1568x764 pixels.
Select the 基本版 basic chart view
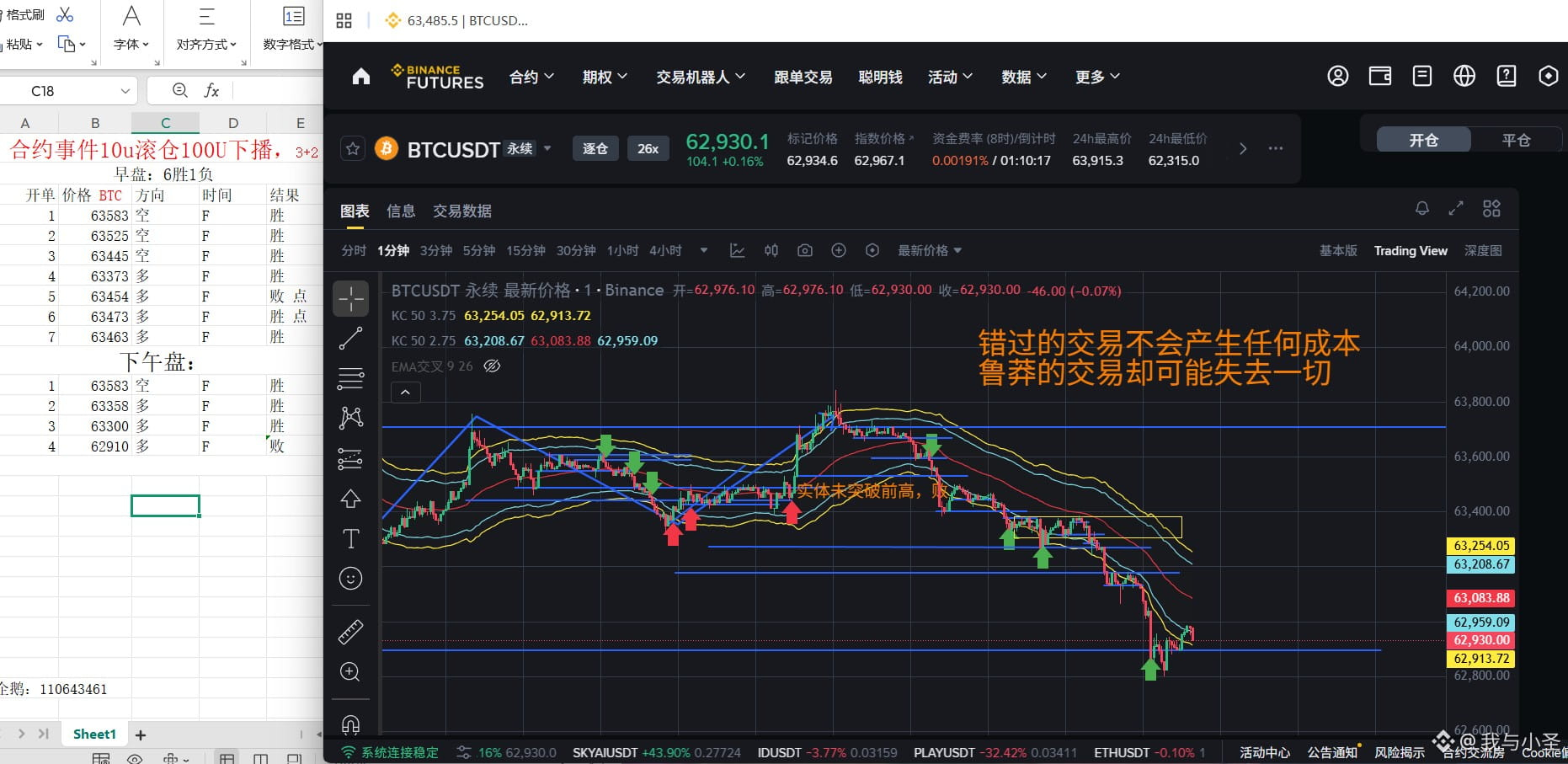click(1338, 250)
